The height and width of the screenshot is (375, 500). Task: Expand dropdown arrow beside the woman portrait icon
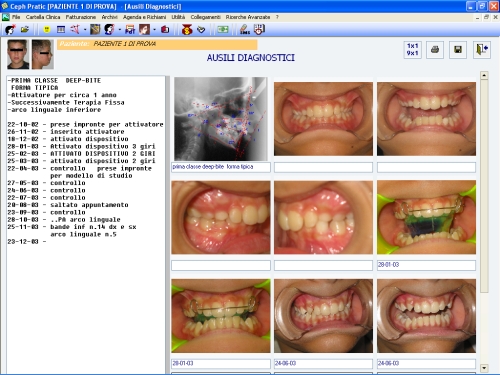click(x=154, y=30)
